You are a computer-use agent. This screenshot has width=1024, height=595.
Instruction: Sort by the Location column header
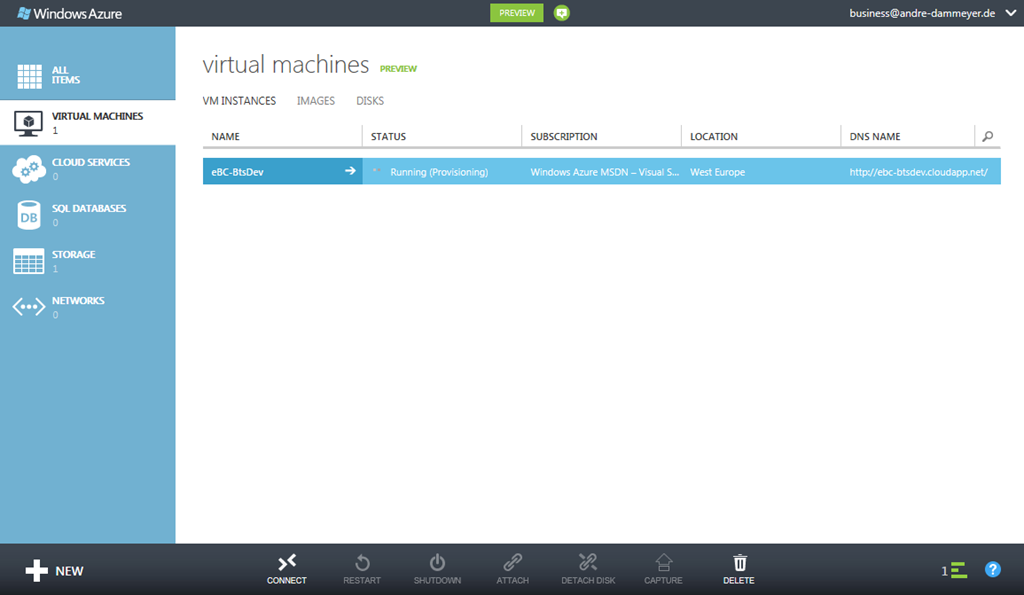point(714,137)
